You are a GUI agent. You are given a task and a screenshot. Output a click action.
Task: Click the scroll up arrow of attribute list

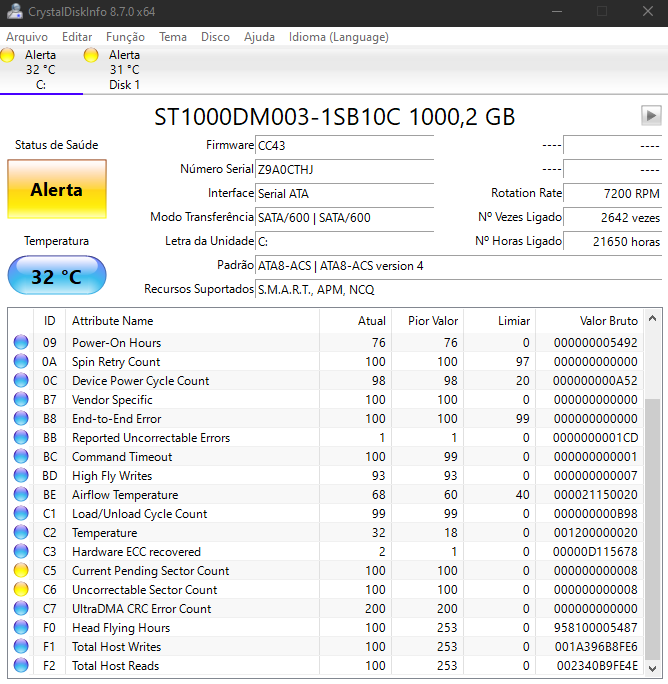(x=652, y=318)
